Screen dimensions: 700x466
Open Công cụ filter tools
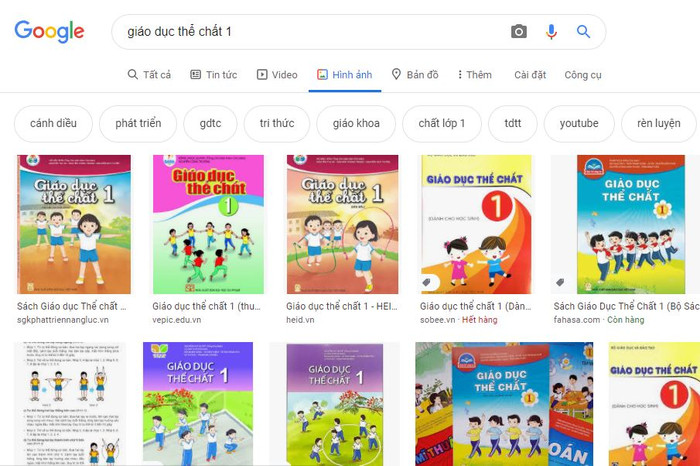tap(583, 75)
